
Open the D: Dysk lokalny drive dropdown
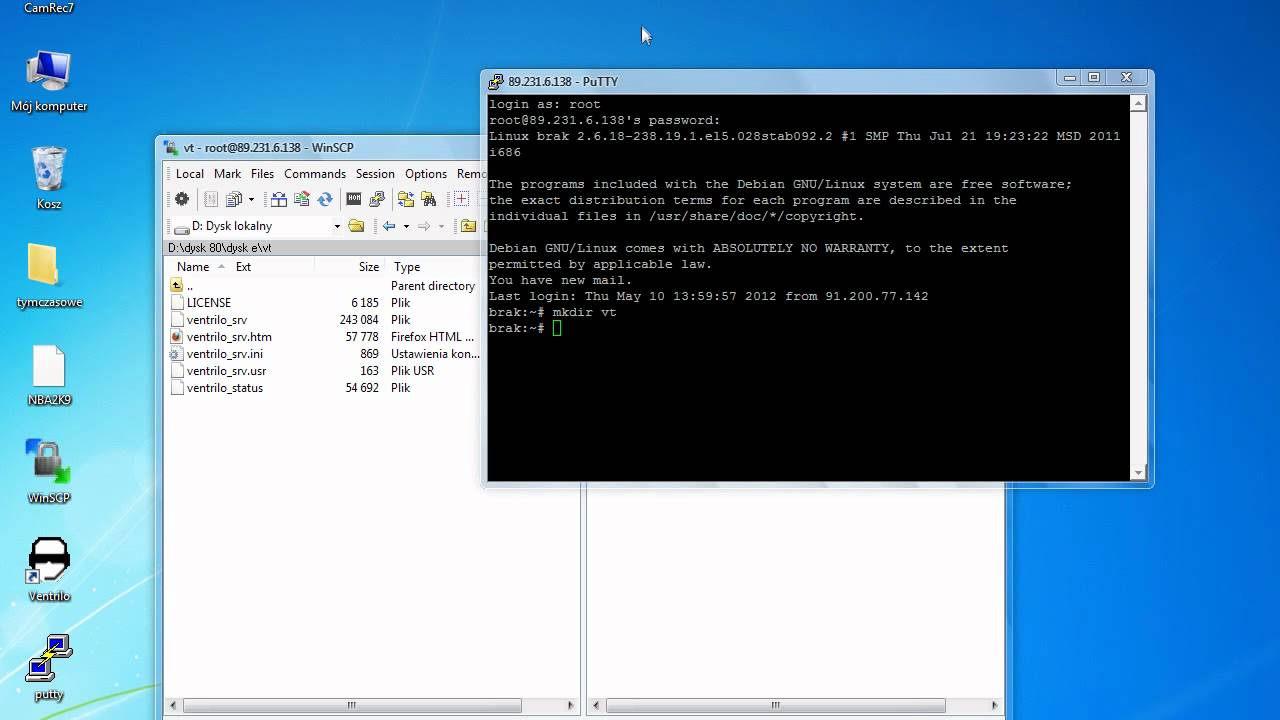coord(337,226)
